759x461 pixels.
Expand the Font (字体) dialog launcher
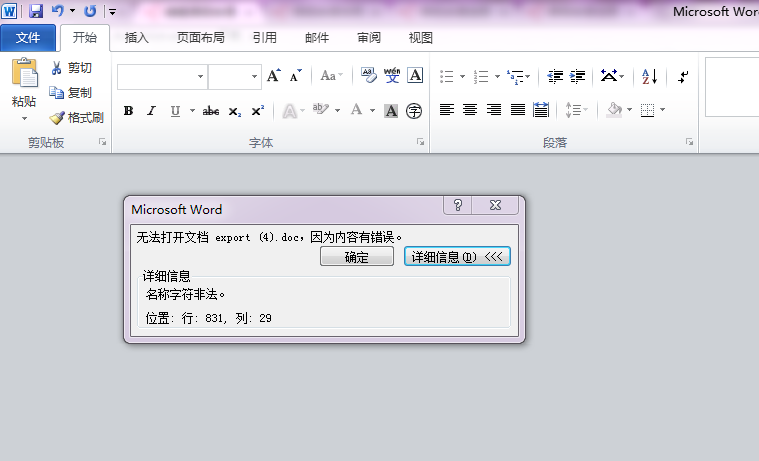pyautogui.click(x=420, y=143)
